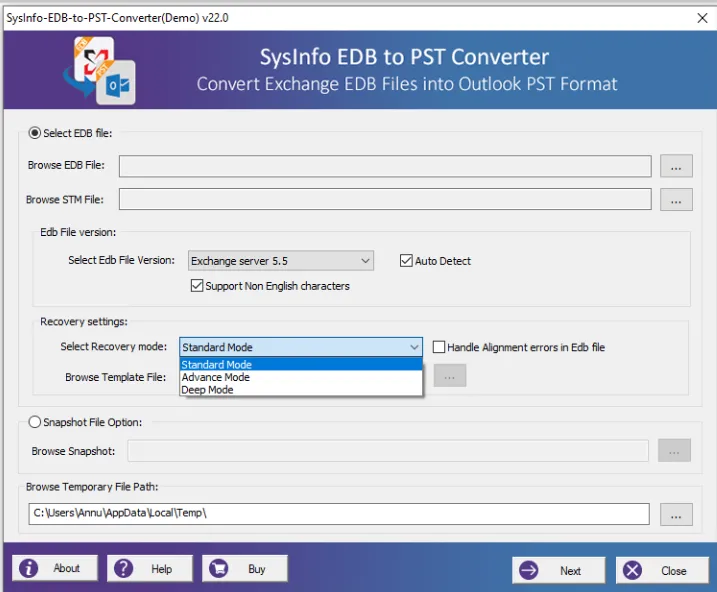This screenshot has width=717, height=592.
Task: Uncheck the Auto Detect checkbox
Action: (x=406, y=261)
